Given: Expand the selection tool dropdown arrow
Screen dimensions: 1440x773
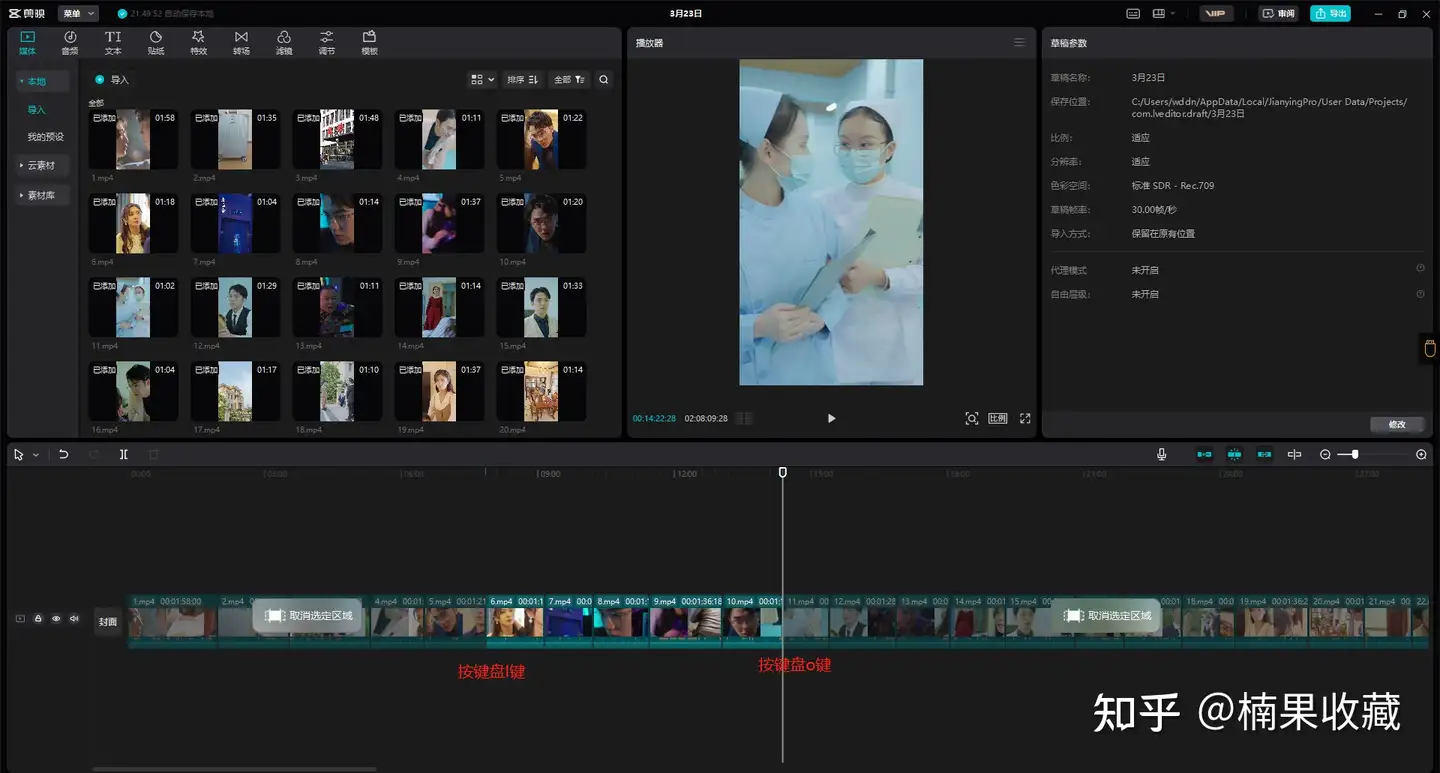Looking at the screenshot, I should click(36, 455).
